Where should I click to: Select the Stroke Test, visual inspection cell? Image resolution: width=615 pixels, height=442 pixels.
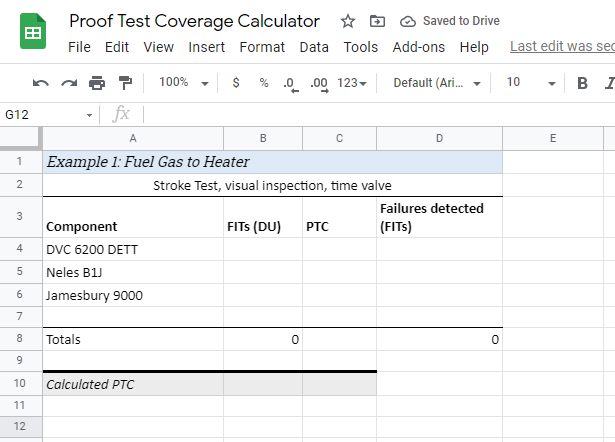273,185
